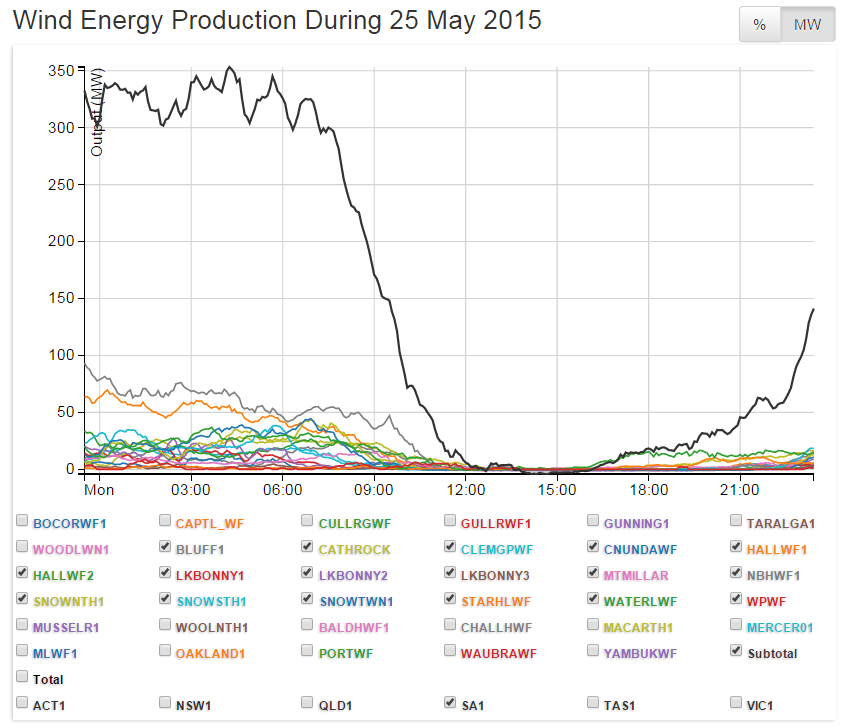
Task: Hide the SNOWTWN1 series
Action: (308, 600)
